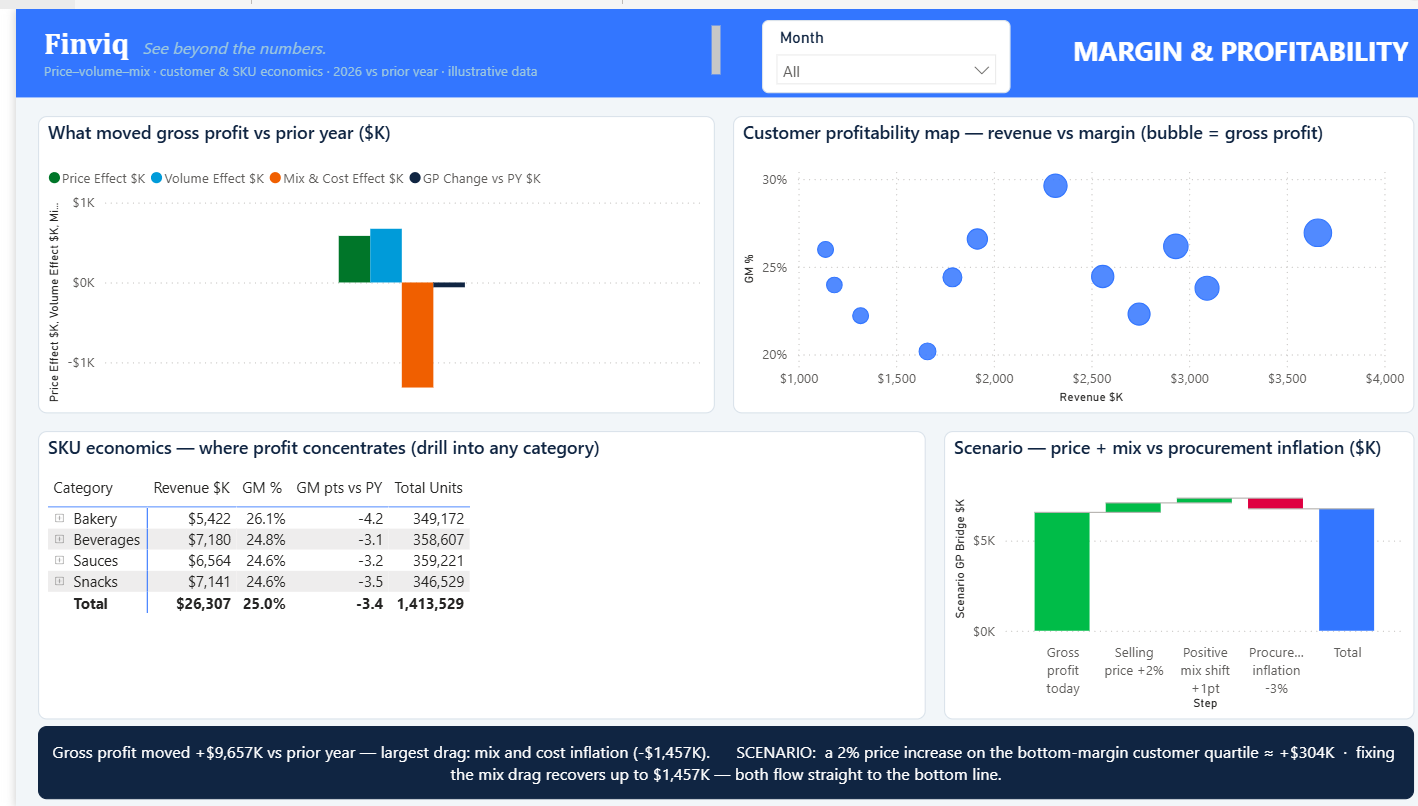The image size is (1418, 806).
Task: Click the red Procurement inflation waterfall bar
Action: pyautogui.click(x=1275, y=503)
